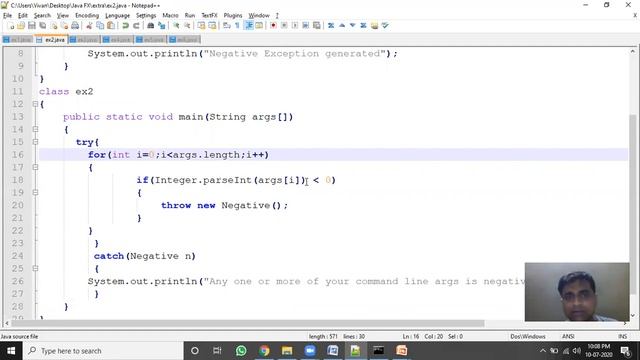Click the Copy toolbar icon
This screenshot has width=640, height=360.
click(100, 26)
